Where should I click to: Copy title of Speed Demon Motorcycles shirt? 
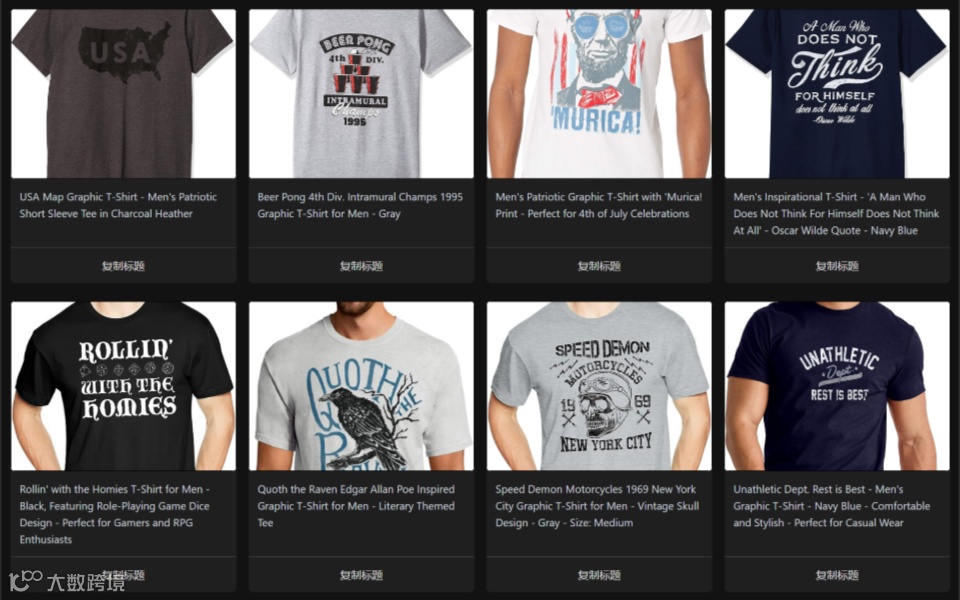[x=599, y=575]
